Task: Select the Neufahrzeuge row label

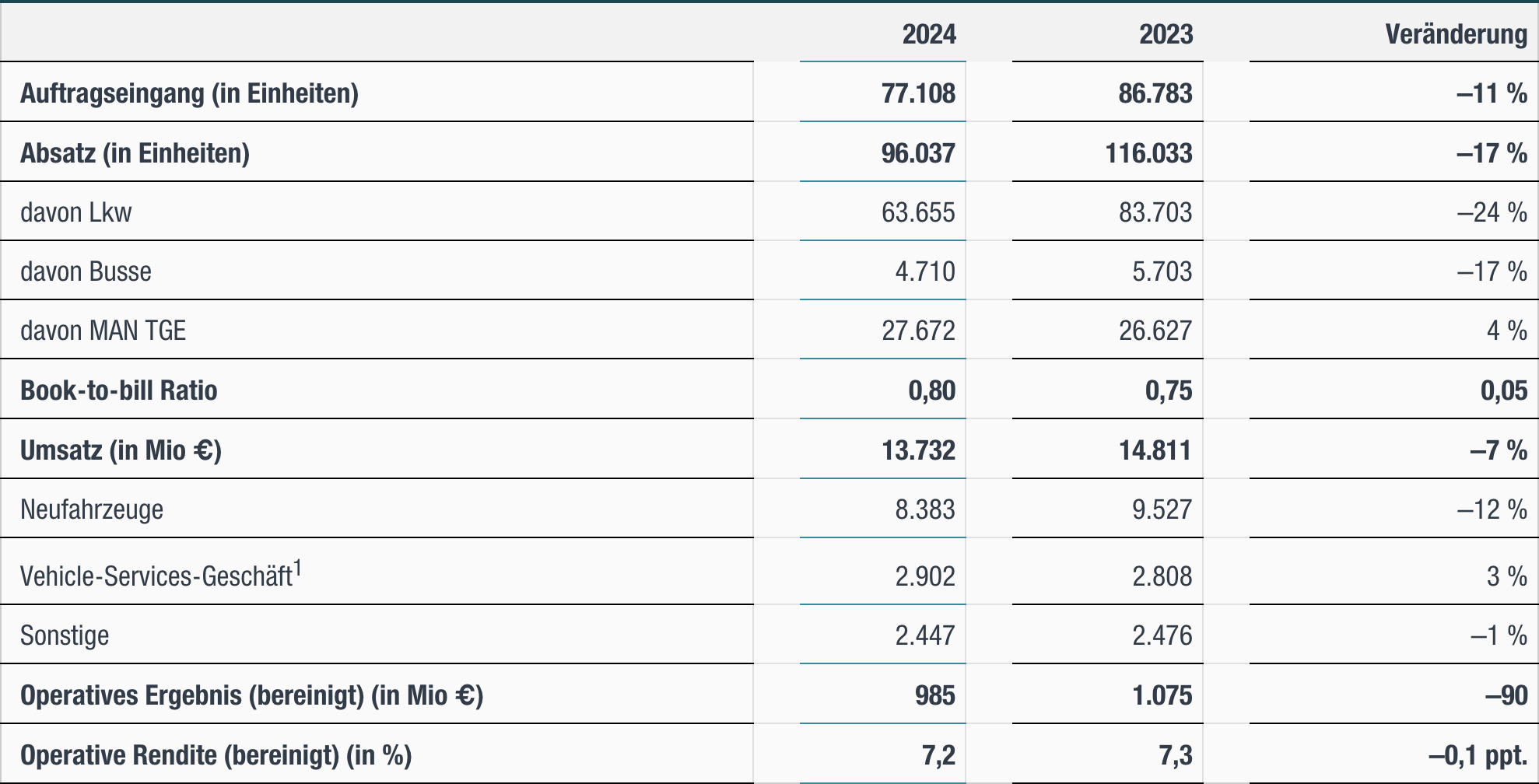Action: pos(92,509)
